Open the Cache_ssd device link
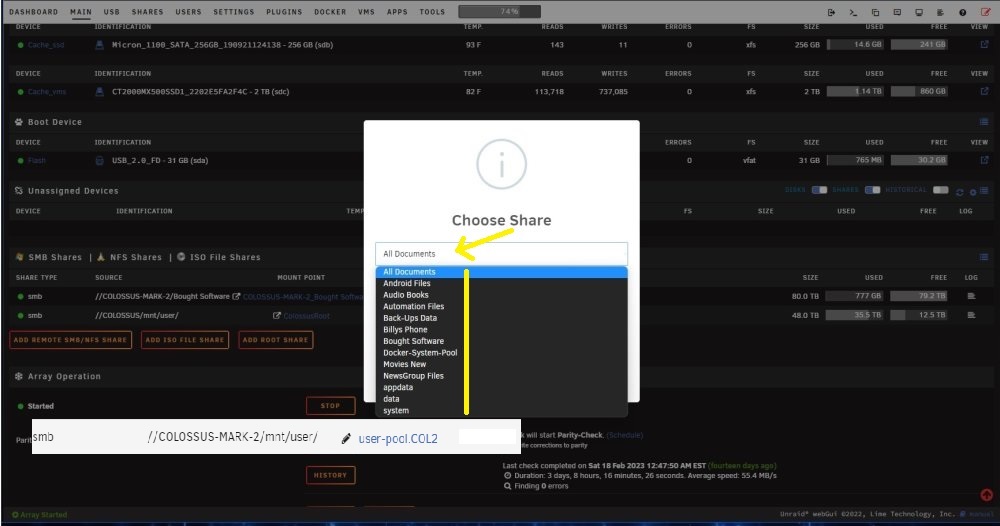This screenshot has width=1000, height=526. pos(46,45)
